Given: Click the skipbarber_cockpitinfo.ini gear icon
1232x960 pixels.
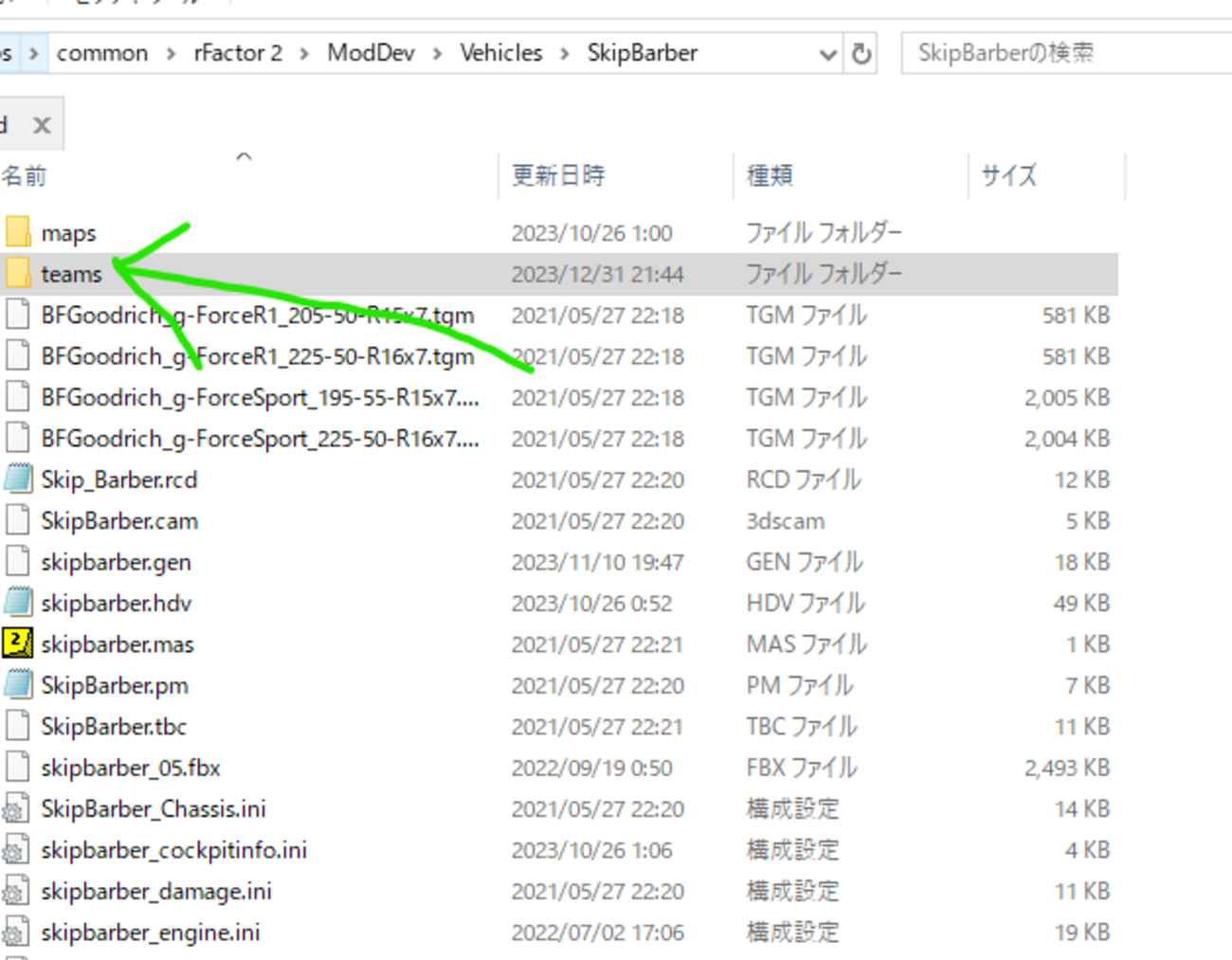Looking at the screenshot, I should (15, 850).
